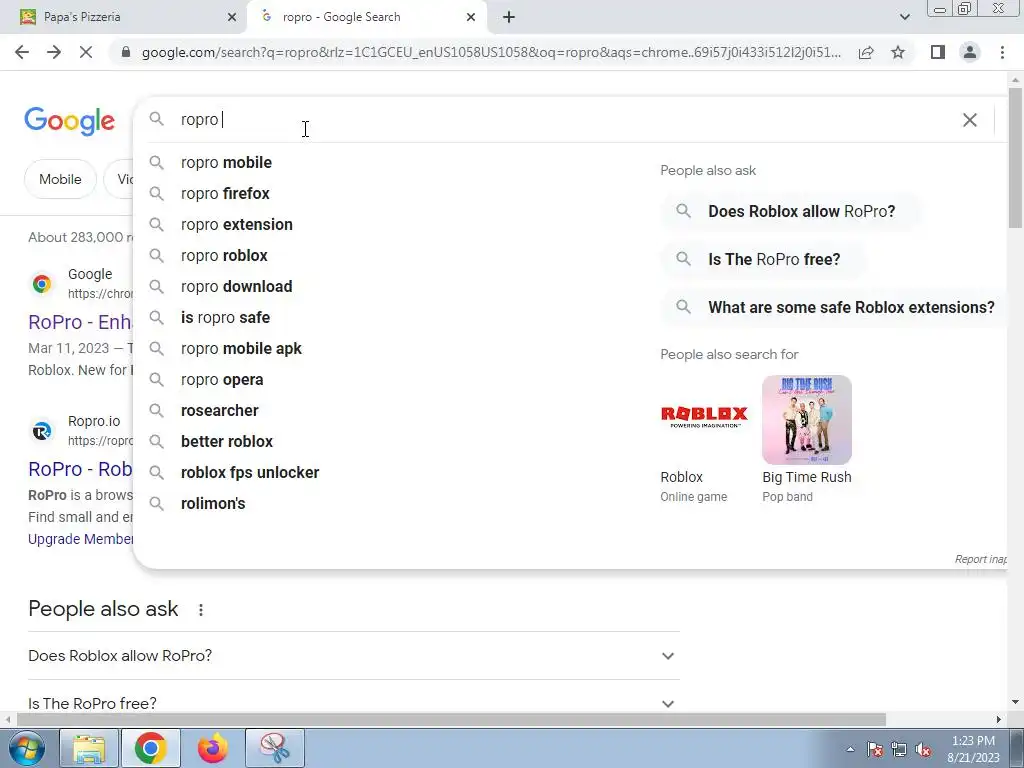Image resolution: width=1024 pixels, height=768 pixels.
Task: Open the RoPro - Enh... Chrome store result
Action: 80,322
